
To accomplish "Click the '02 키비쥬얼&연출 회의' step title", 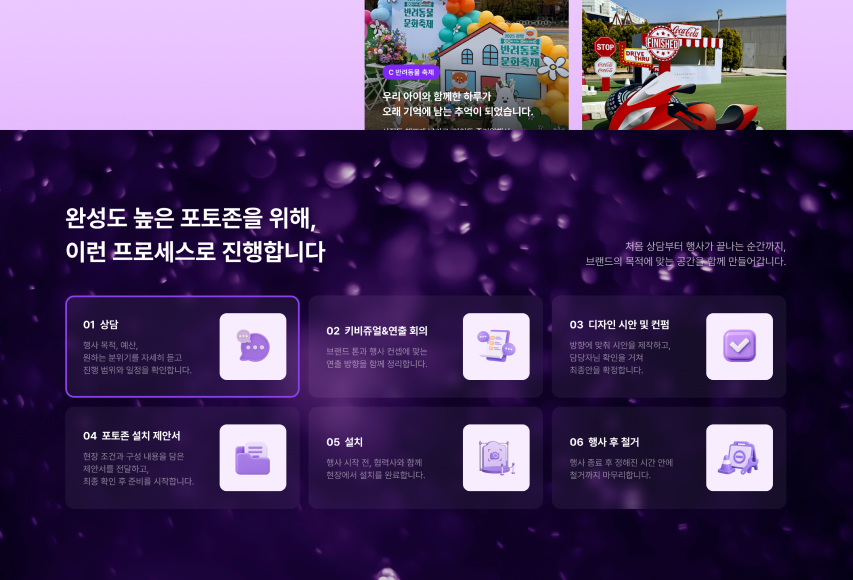I will 377,331.
